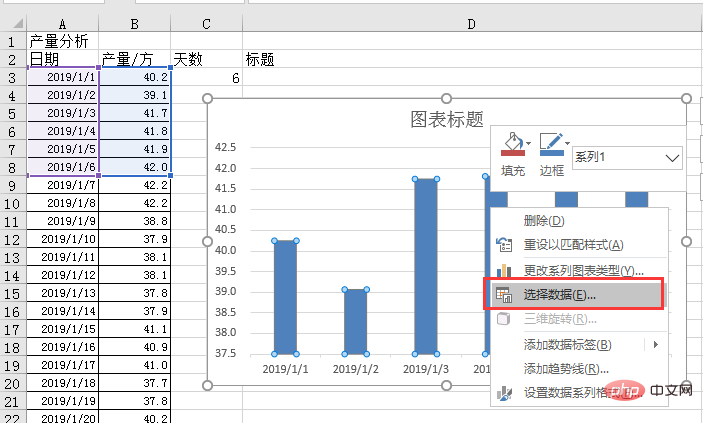Click value cell 41.7
The height and width of the screenshot is (423, 703).
point(135,113)
